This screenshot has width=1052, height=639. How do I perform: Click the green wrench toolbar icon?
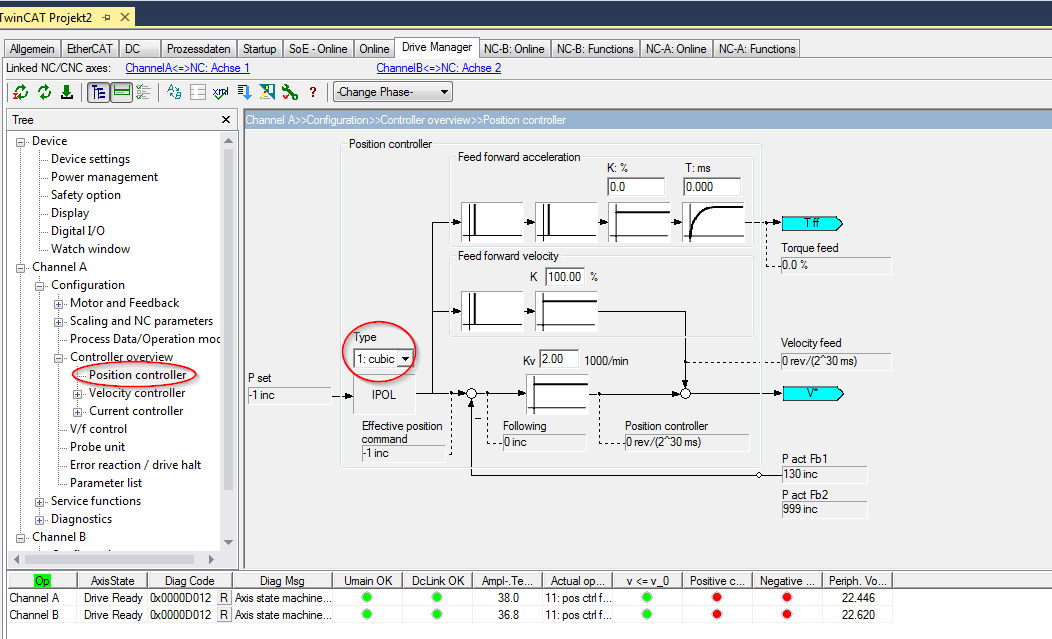[290, 92]
